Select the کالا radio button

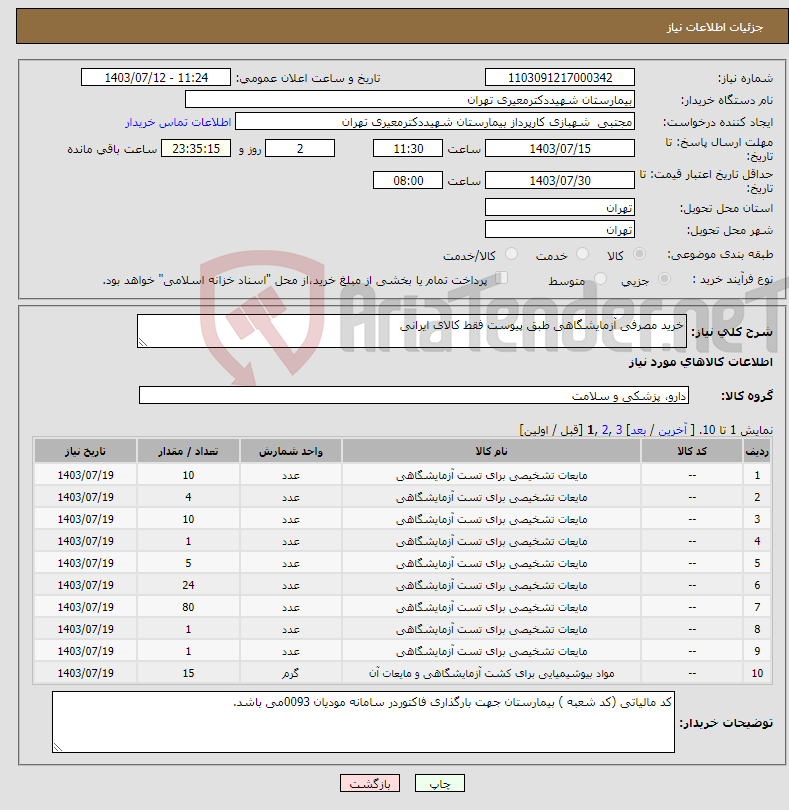pos(640,254)
